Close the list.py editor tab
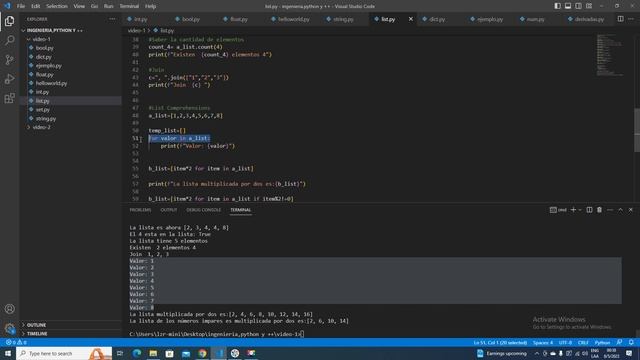 point(411,19)
